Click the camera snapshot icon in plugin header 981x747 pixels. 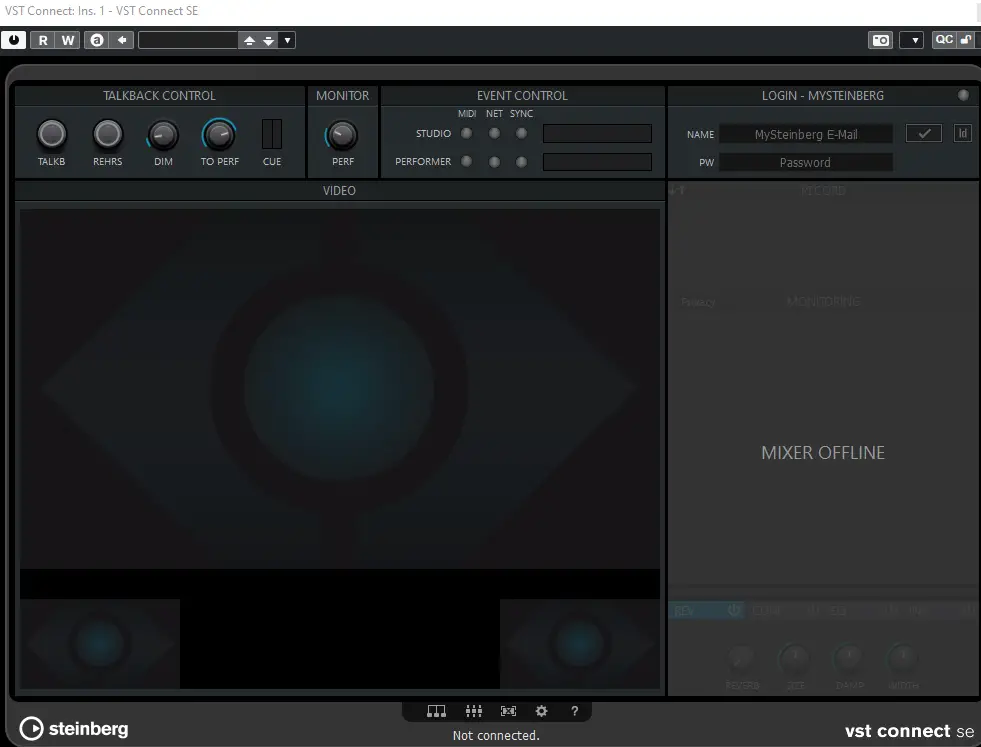(880, 40)
